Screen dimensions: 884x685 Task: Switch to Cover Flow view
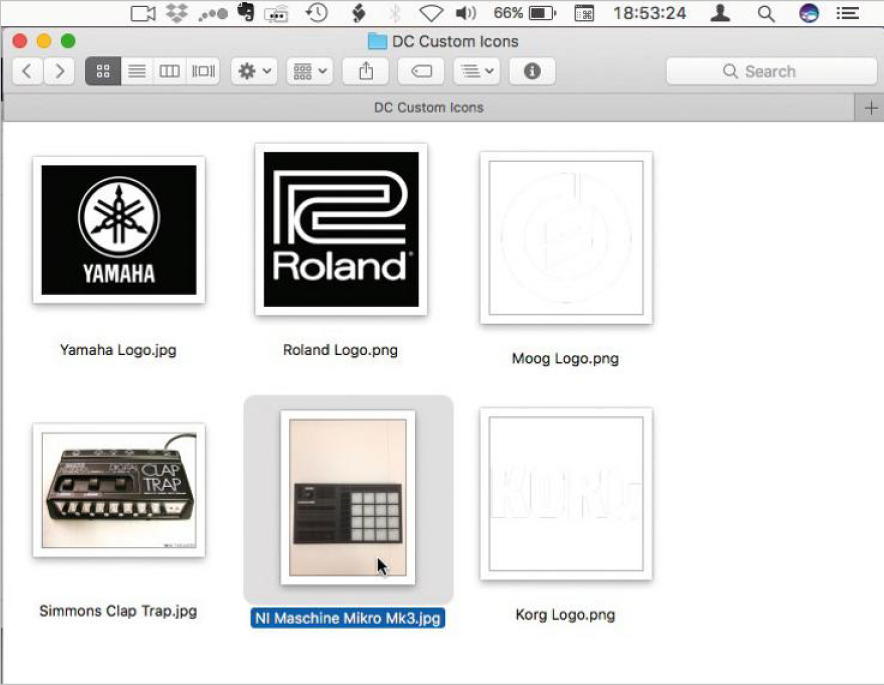204,71
